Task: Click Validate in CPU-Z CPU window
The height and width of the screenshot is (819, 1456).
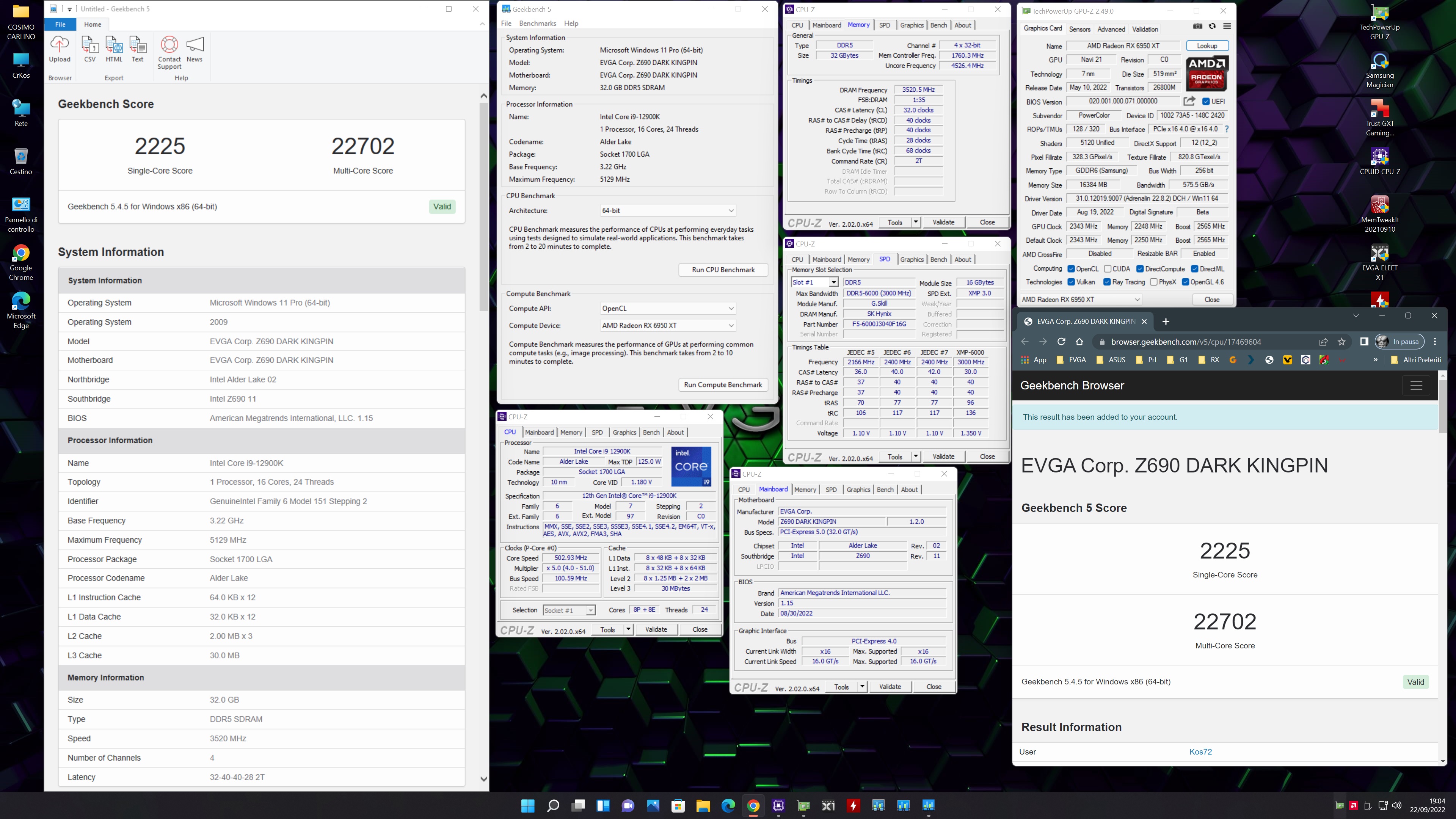Action: coord(656,630)
